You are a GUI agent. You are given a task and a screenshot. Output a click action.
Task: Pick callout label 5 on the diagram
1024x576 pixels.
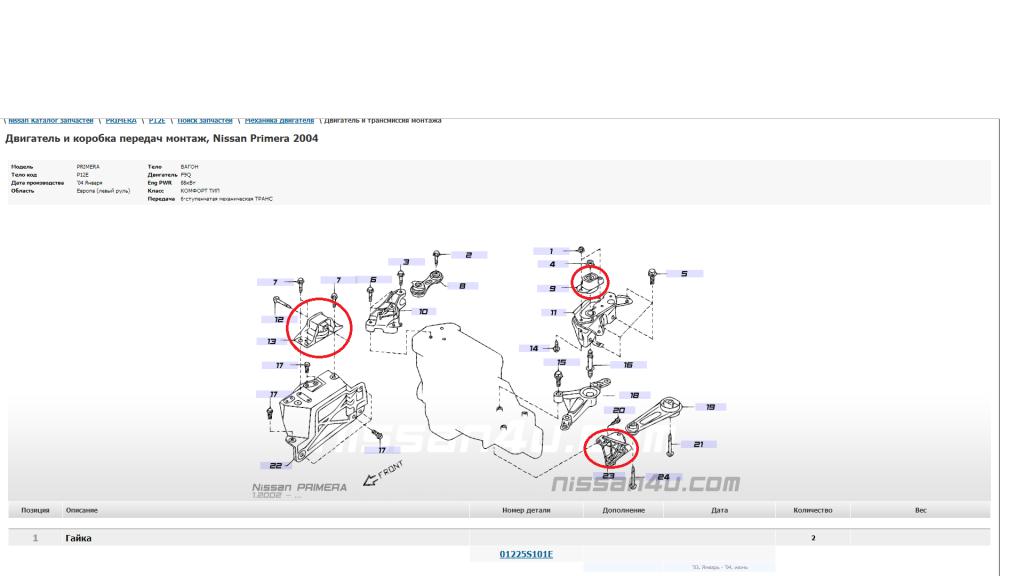684,274
